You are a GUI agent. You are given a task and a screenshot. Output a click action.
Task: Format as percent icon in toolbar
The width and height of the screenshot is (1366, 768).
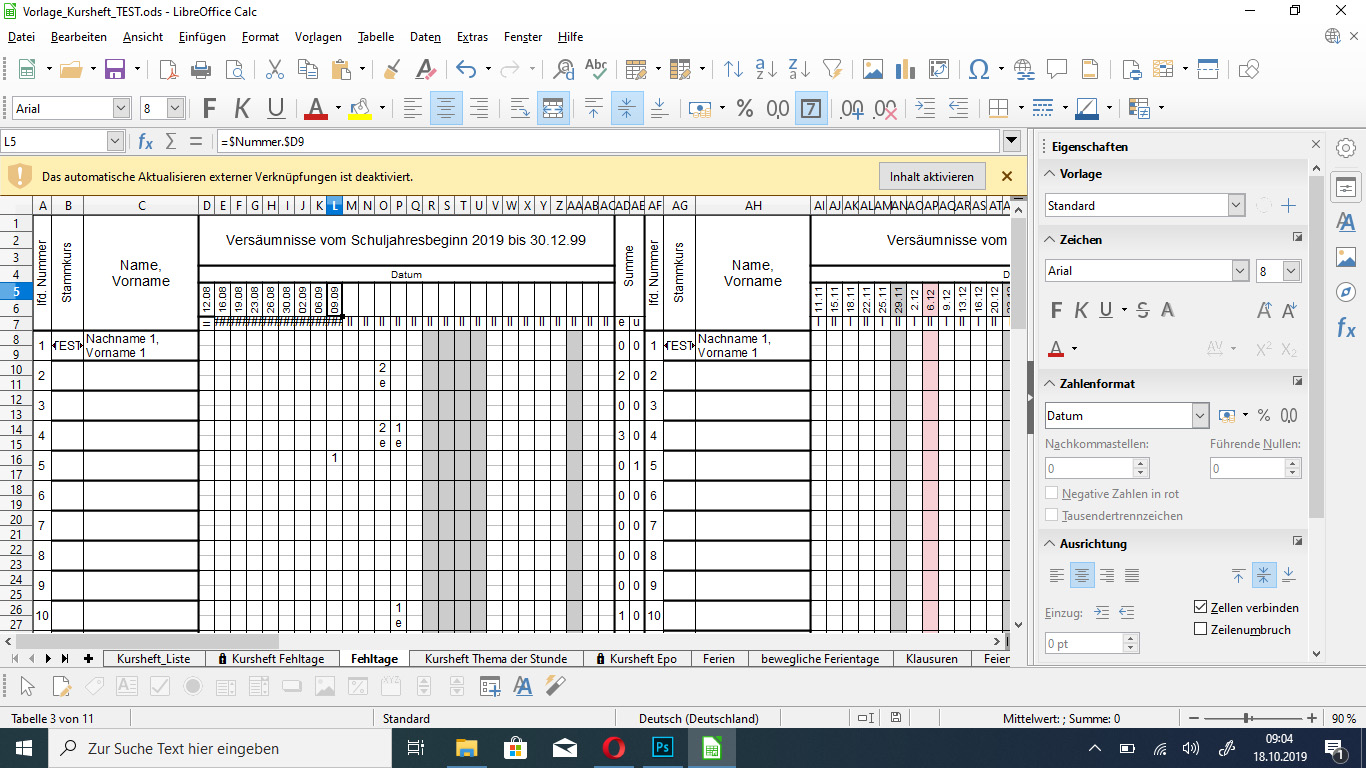point(744,108)
